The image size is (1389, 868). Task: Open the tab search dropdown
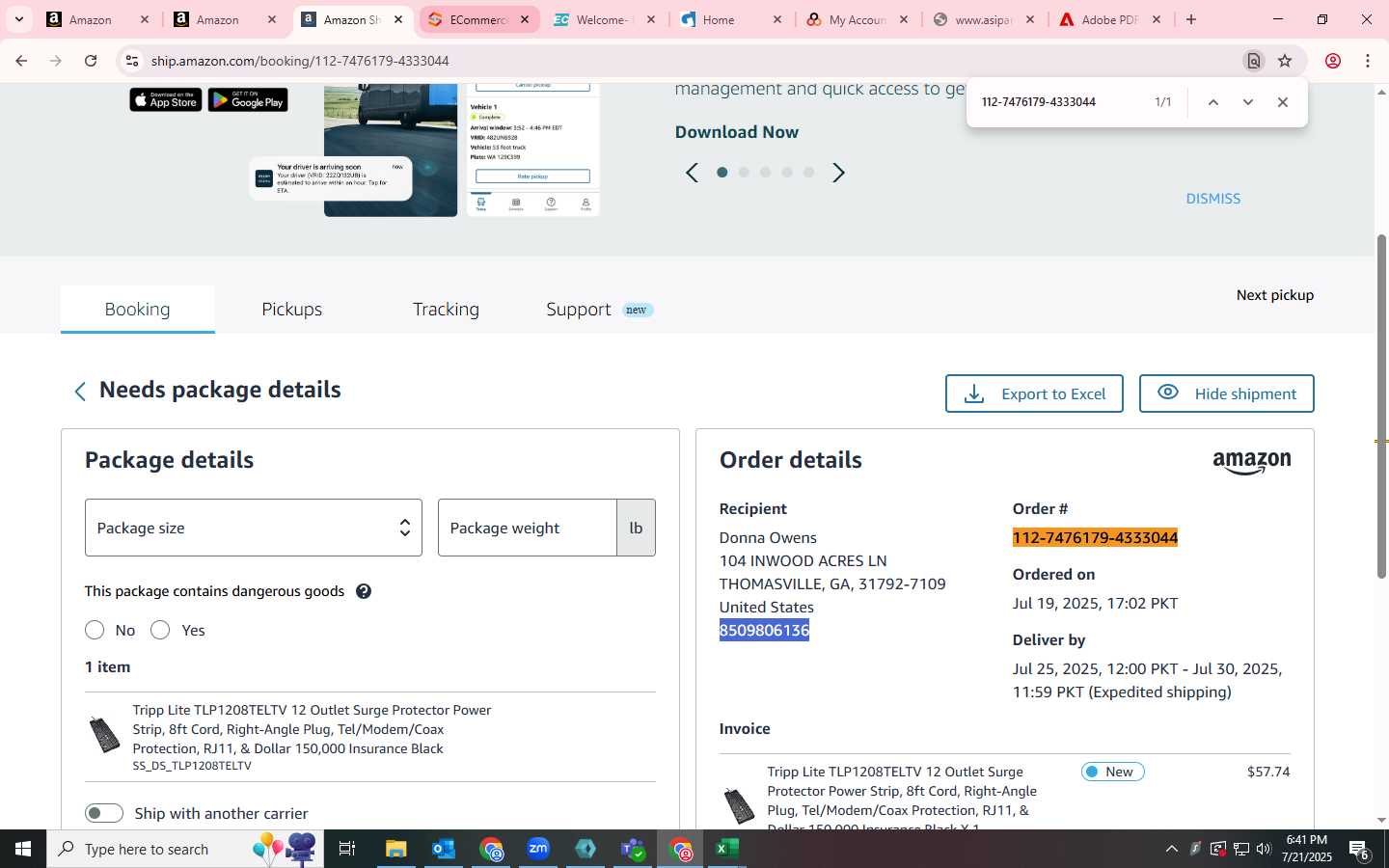coord(18,19)
